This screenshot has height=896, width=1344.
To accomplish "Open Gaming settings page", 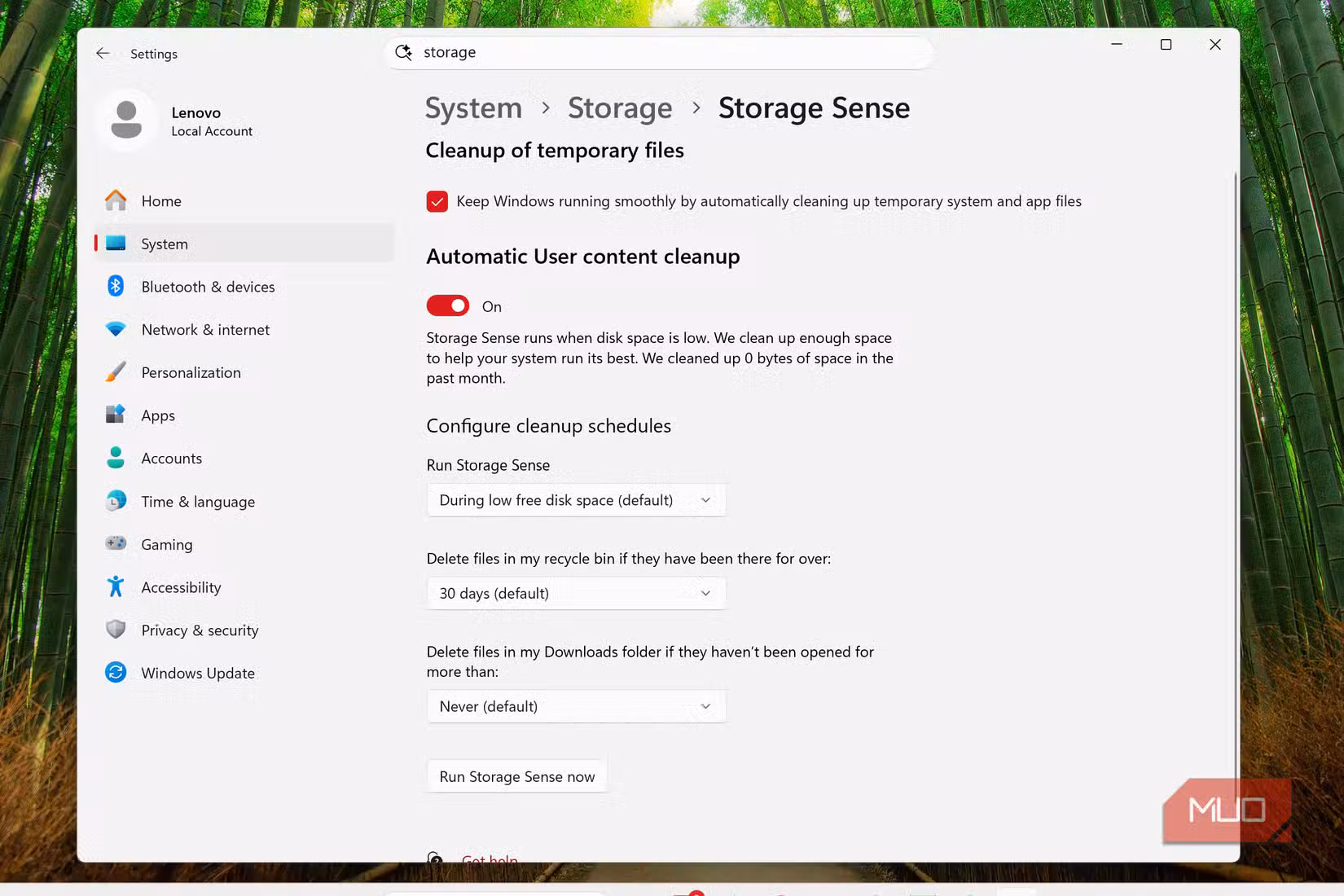I will pyautogui.click(x=244, y=544).
